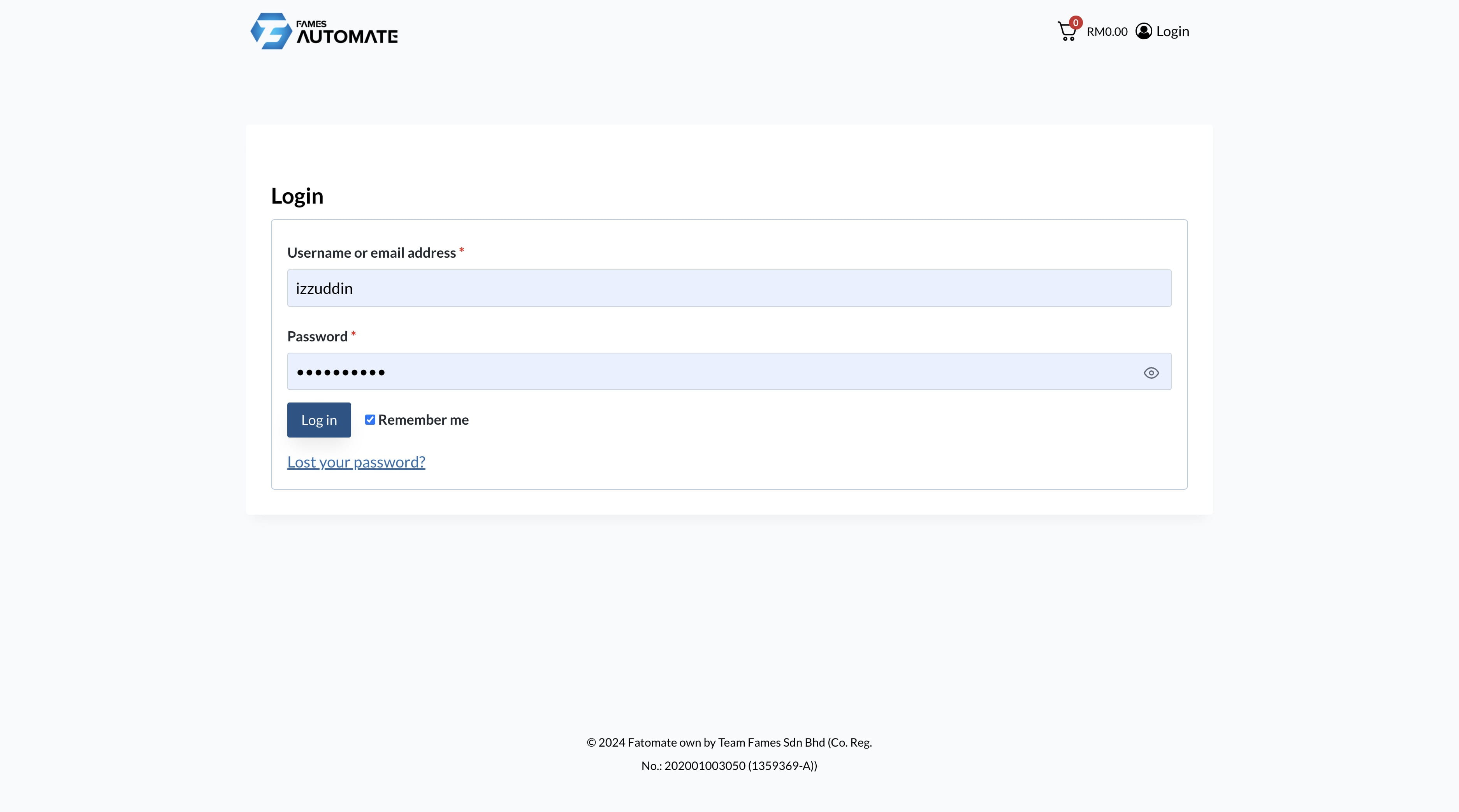Click the Remember me label text

[424, 420]
